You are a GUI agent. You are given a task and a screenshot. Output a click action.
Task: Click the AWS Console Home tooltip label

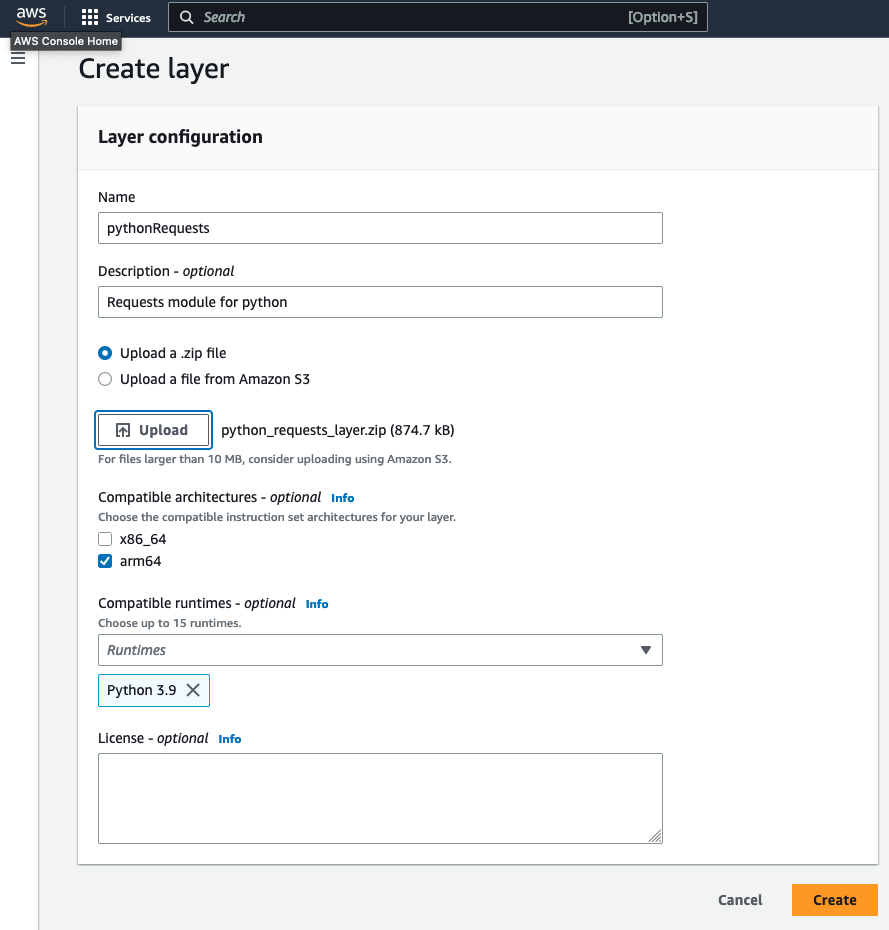click(x=65, y=41)
